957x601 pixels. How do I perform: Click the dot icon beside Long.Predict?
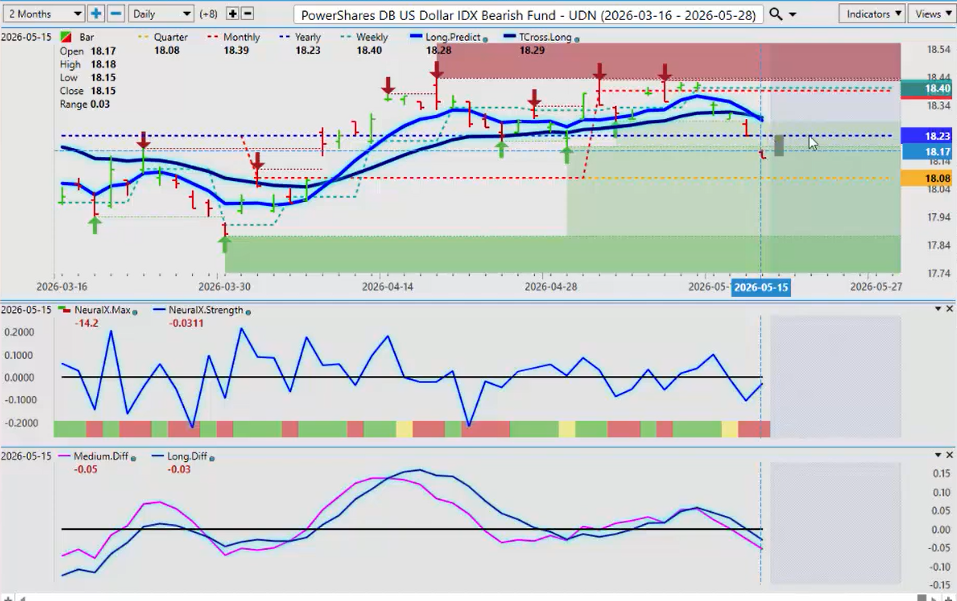(485, 39)
